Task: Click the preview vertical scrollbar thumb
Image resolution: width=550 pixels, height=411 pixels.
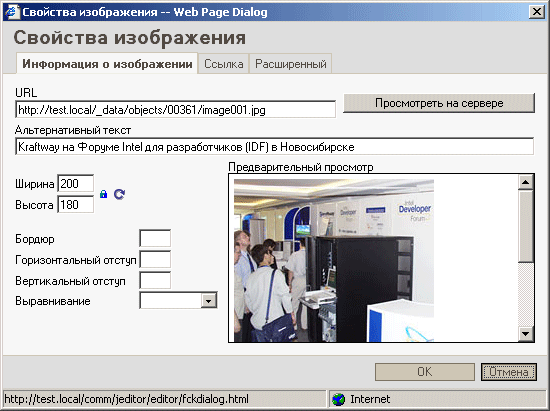Action: coord(525,225)
